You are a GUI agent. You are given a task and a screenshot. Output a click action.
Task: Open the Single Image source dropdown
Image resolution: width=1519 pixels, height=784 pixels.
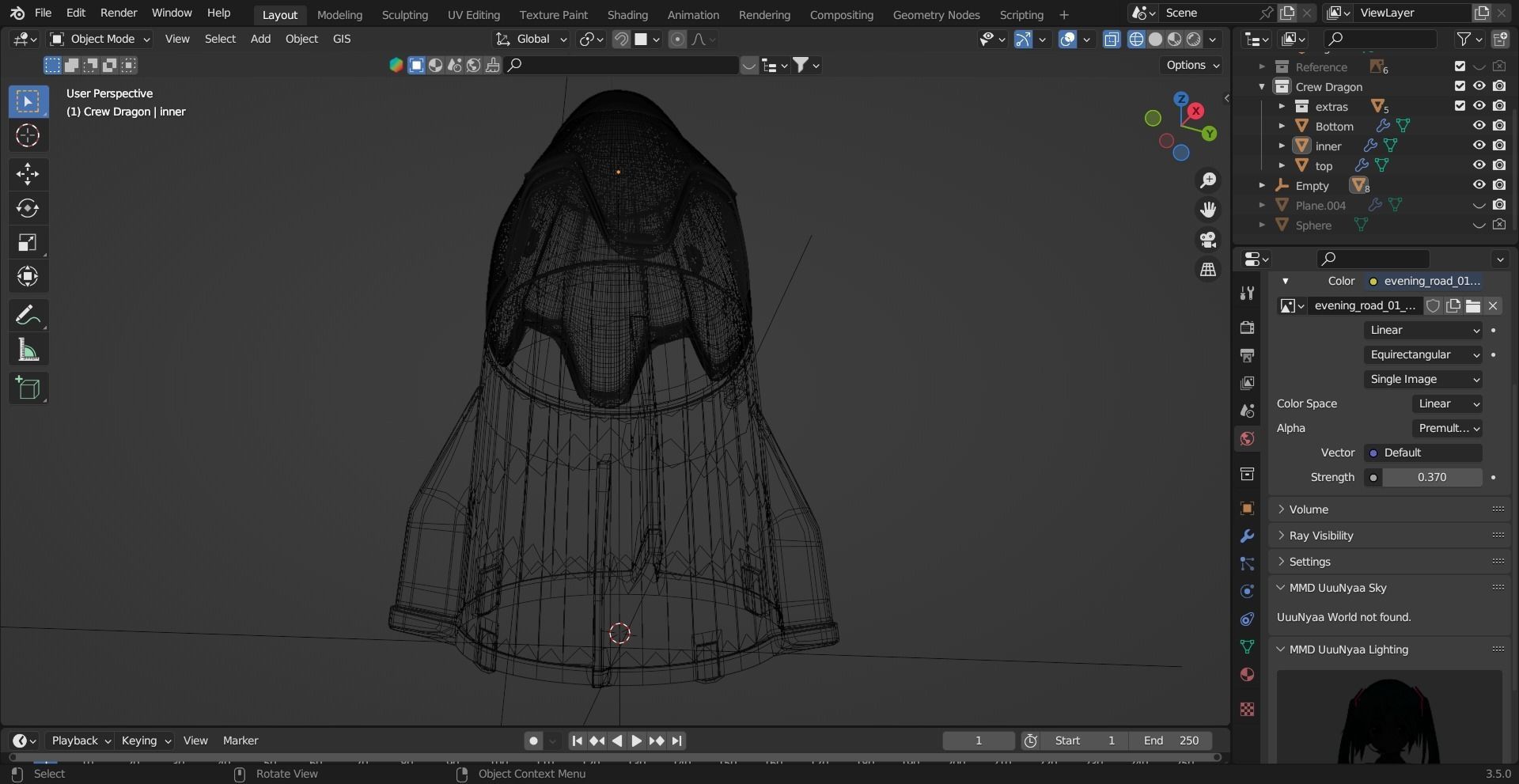[1423, 379]
